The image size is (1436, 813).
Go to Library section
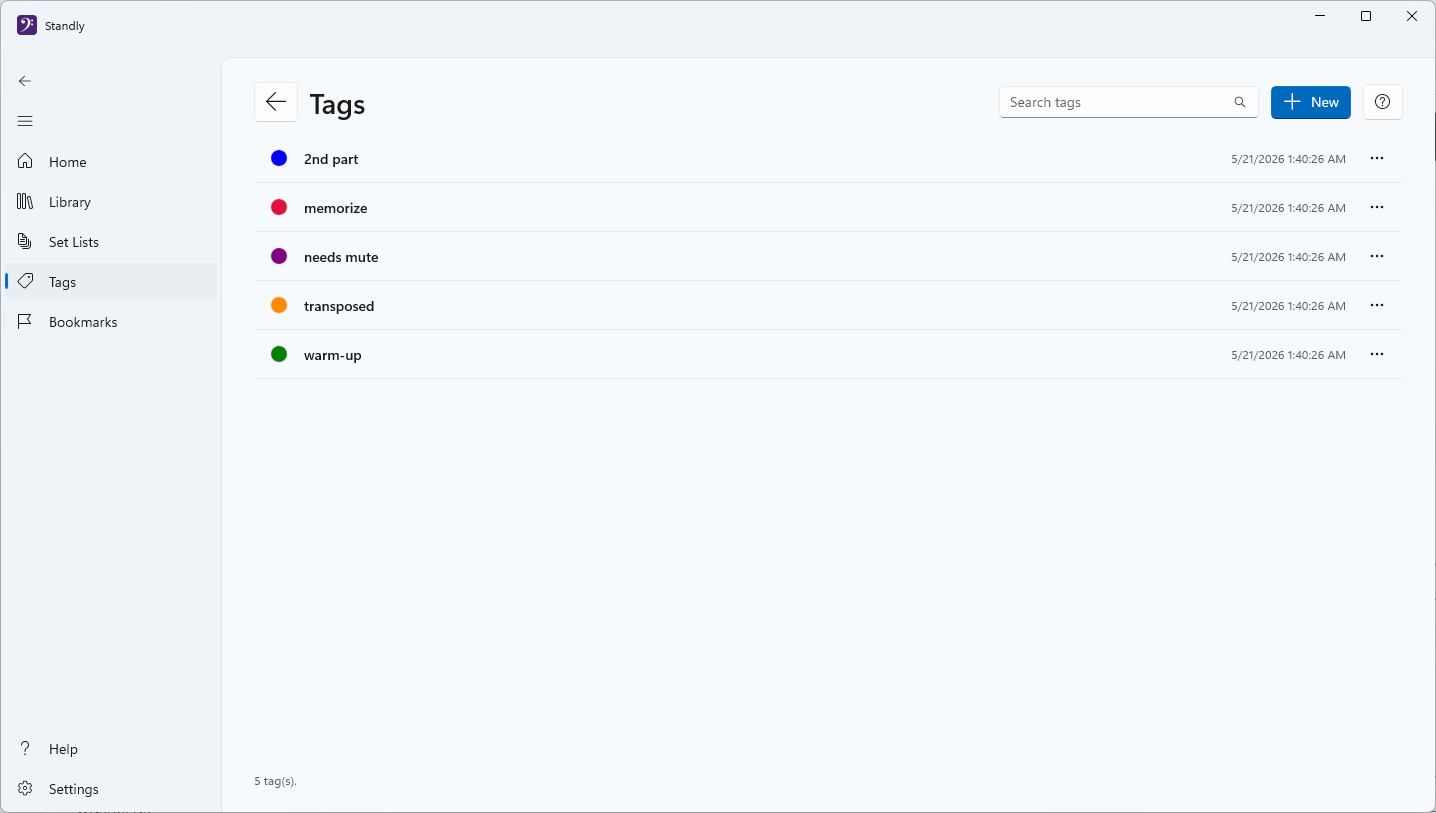point(111,202)
